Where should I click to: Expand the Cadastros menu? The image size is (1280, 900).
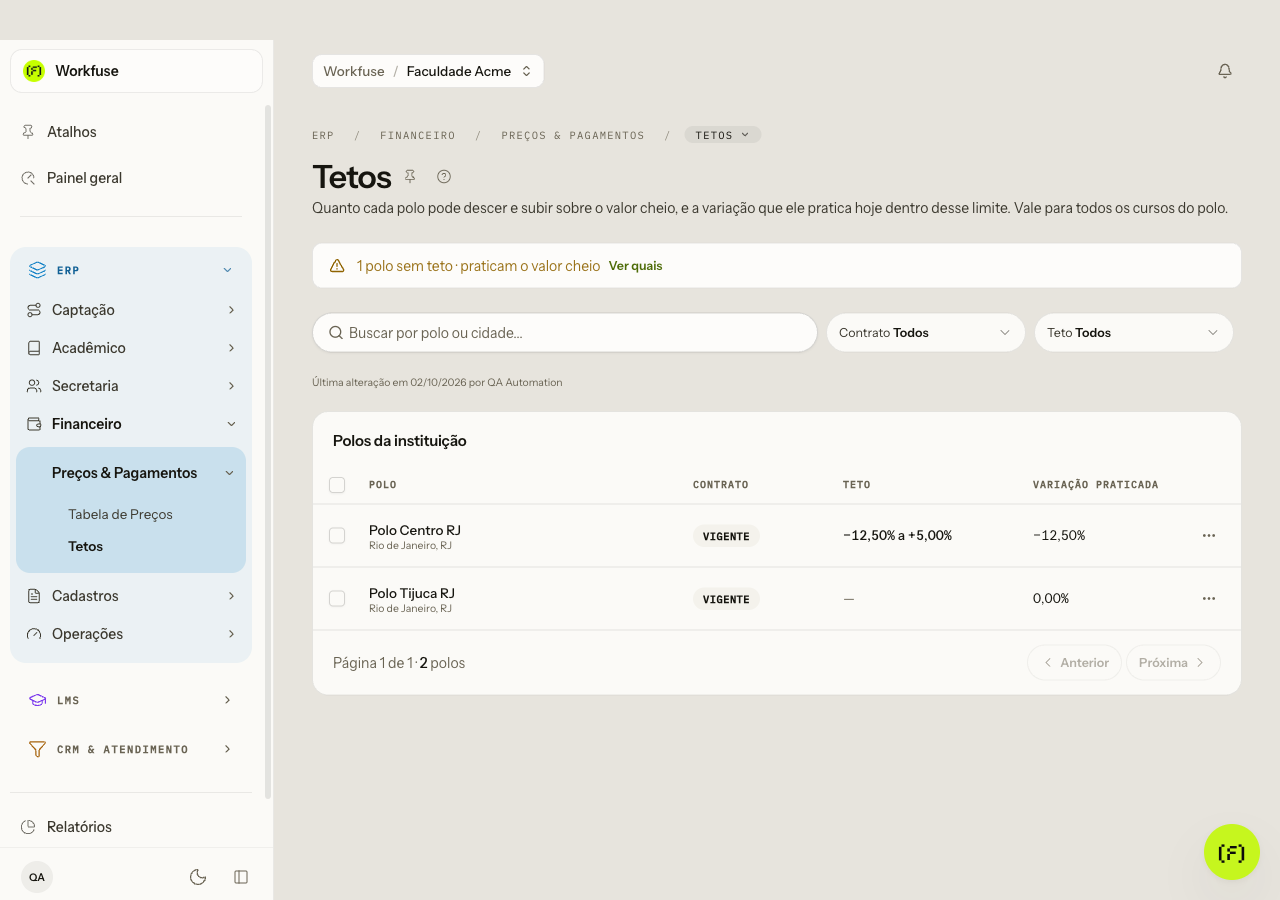131,596
